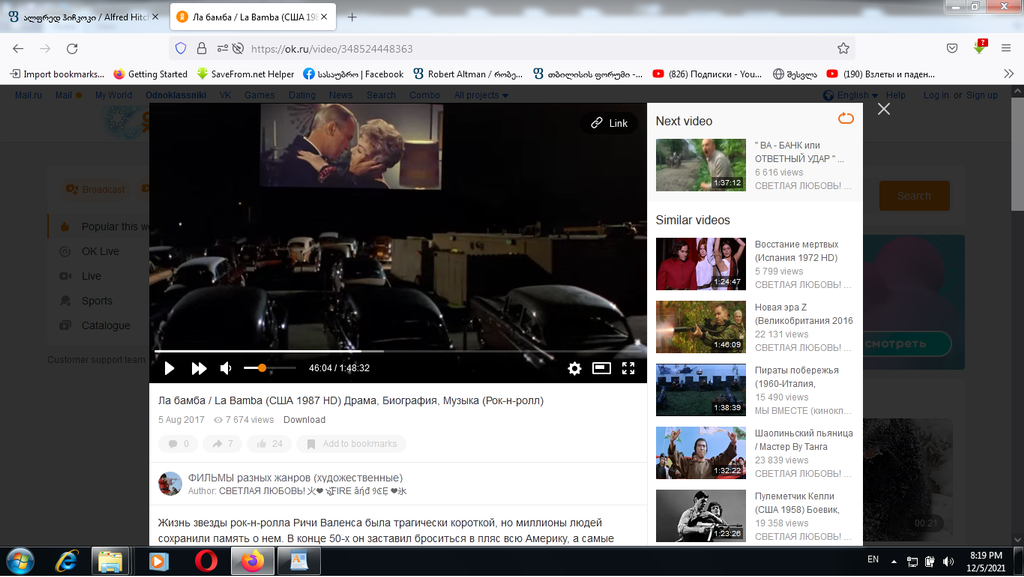Open the author СВЕТЛАЯ ЛЮБОВЬ profile

(x=313, y=491)
